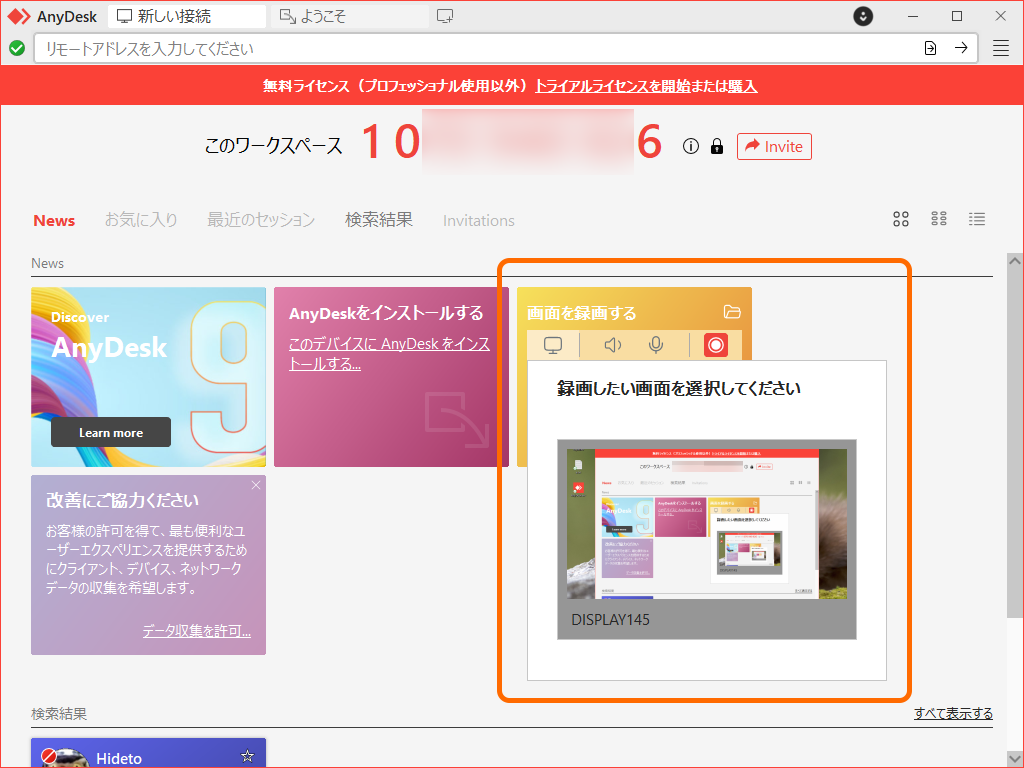Open the main hamburger menu
This screenshot has width=1024, height=768.
point(999,47)
